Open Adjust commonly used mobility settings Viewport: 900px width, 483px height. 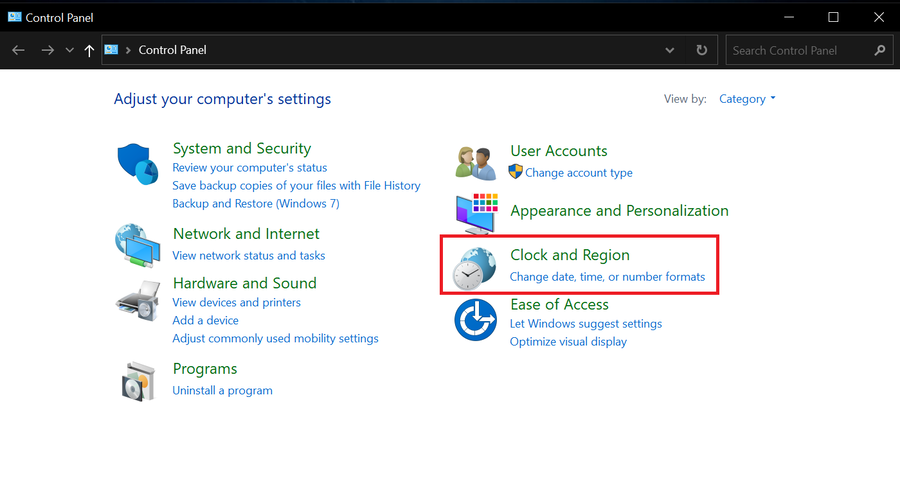(276, 338)
